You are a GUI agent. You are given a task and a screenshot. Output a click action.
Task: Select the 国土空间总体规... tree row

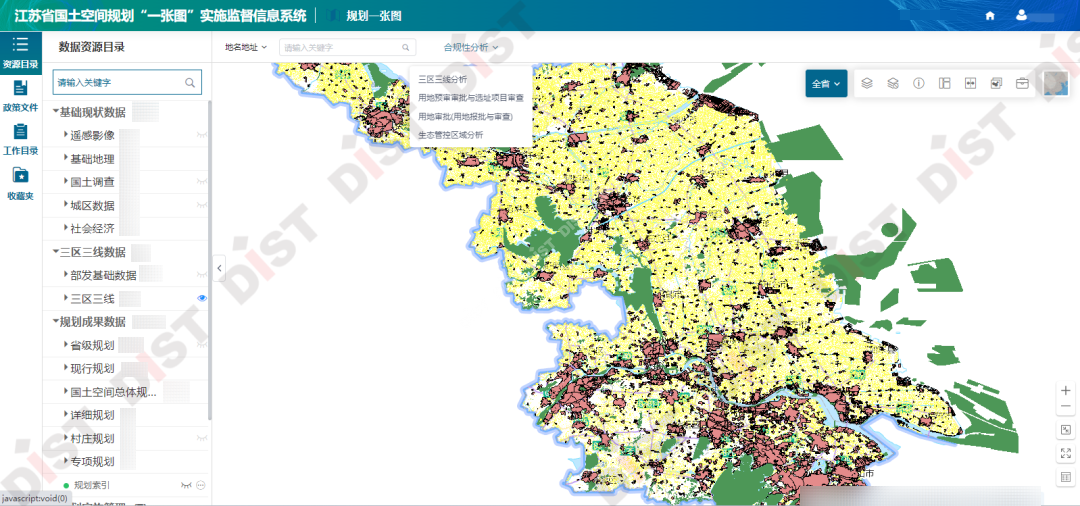click(127, 392)
